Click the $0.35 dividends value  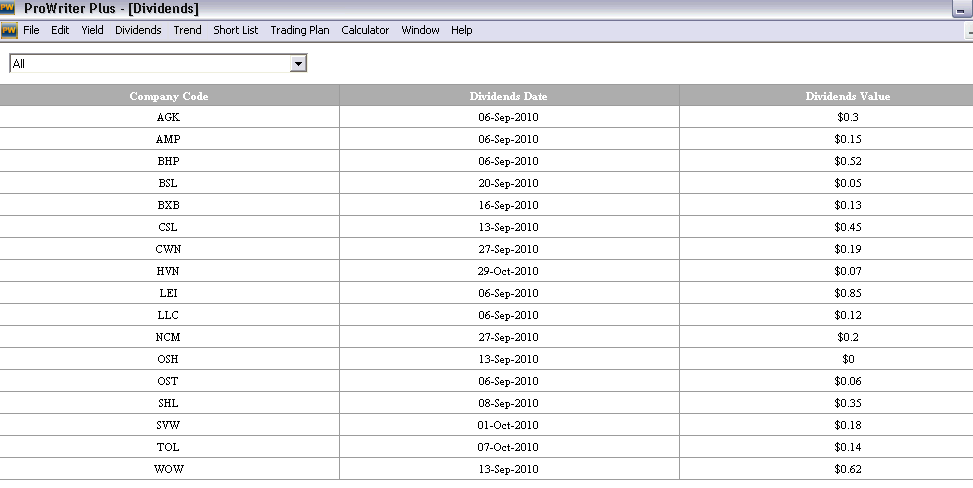pyautogui.click(x=848, y=404)
